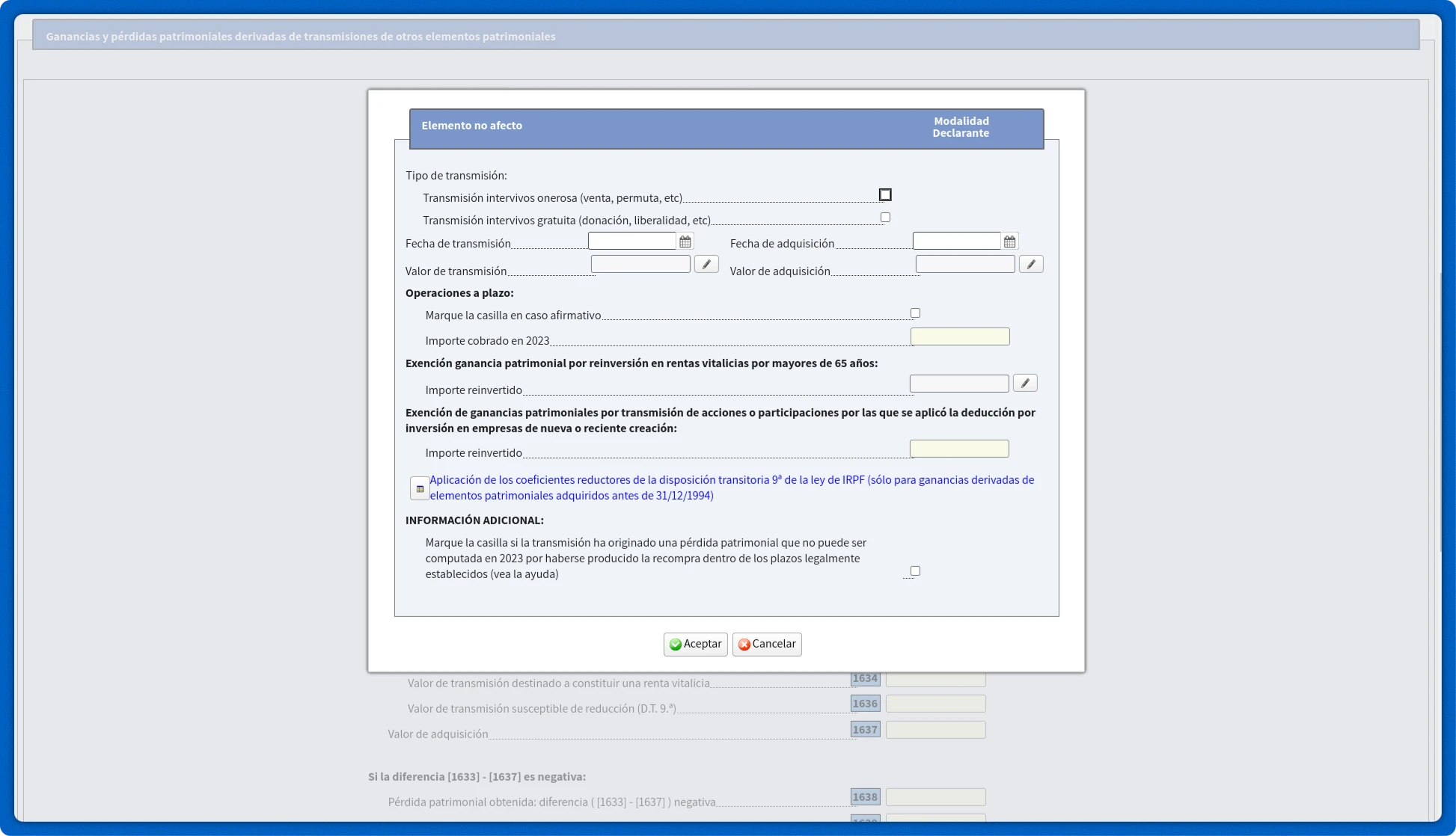This screenshot has width=1456, height=836.
Task: Click Importe reinvertido field for rentas vitalicias
Action: [959, 384]
